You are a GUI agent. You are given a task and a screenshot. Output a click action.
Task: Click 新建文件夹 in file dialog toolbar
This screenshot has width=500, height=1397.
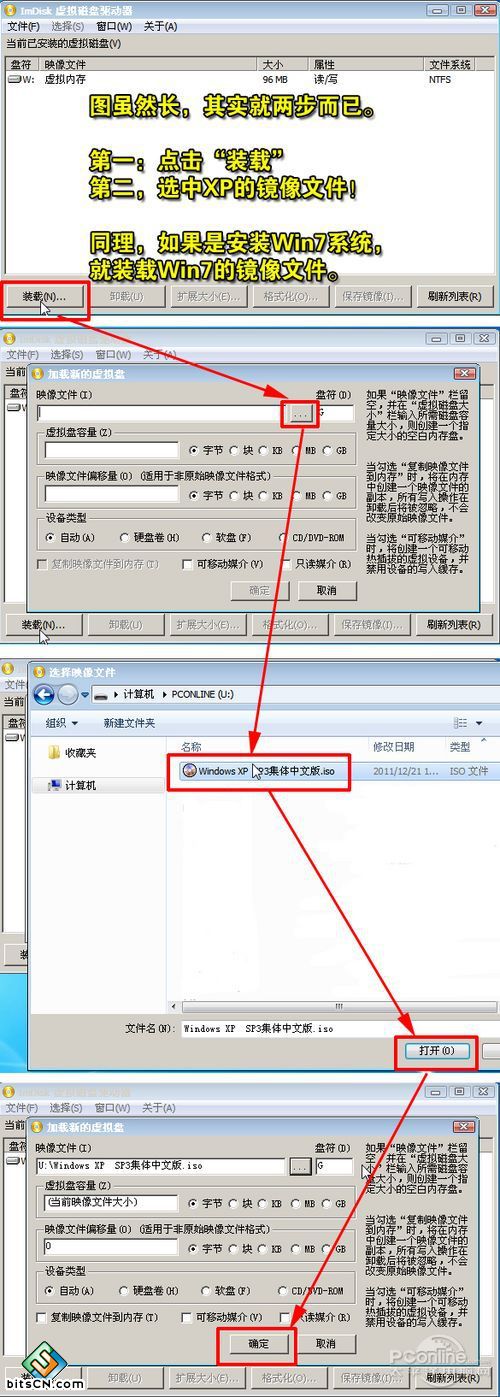pyautogui.click(x=129, y=723)
